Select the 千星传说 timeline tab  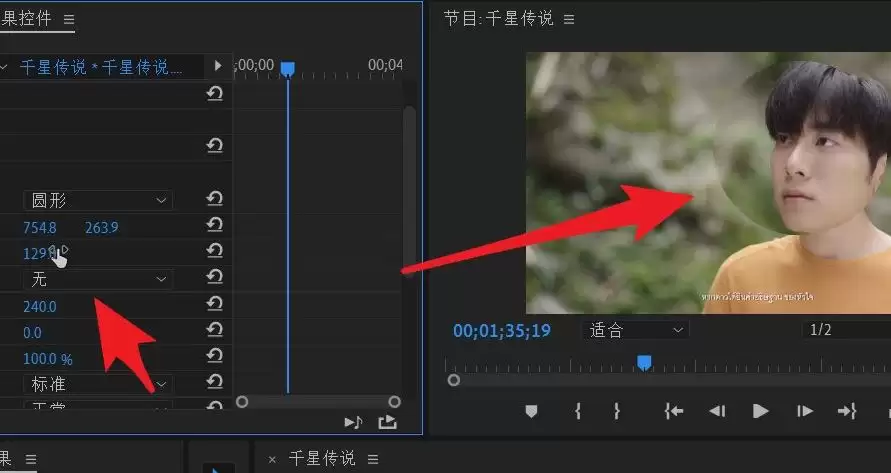click(322, 458)
